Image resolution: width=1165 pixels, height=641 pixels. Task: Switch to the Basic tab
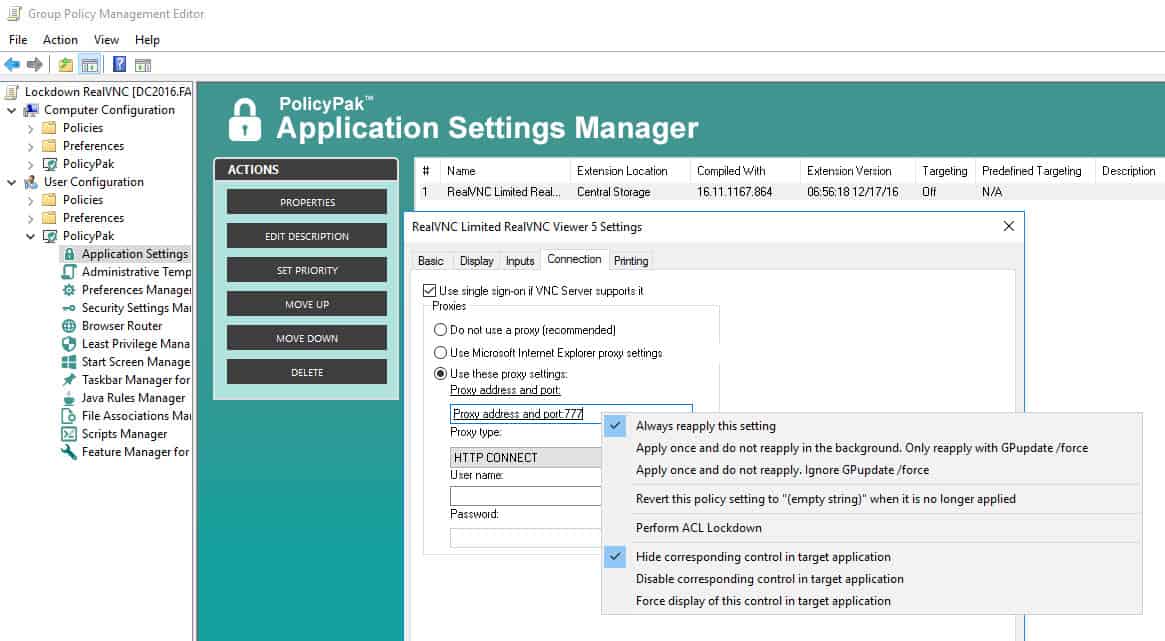[x=431, y=261]
